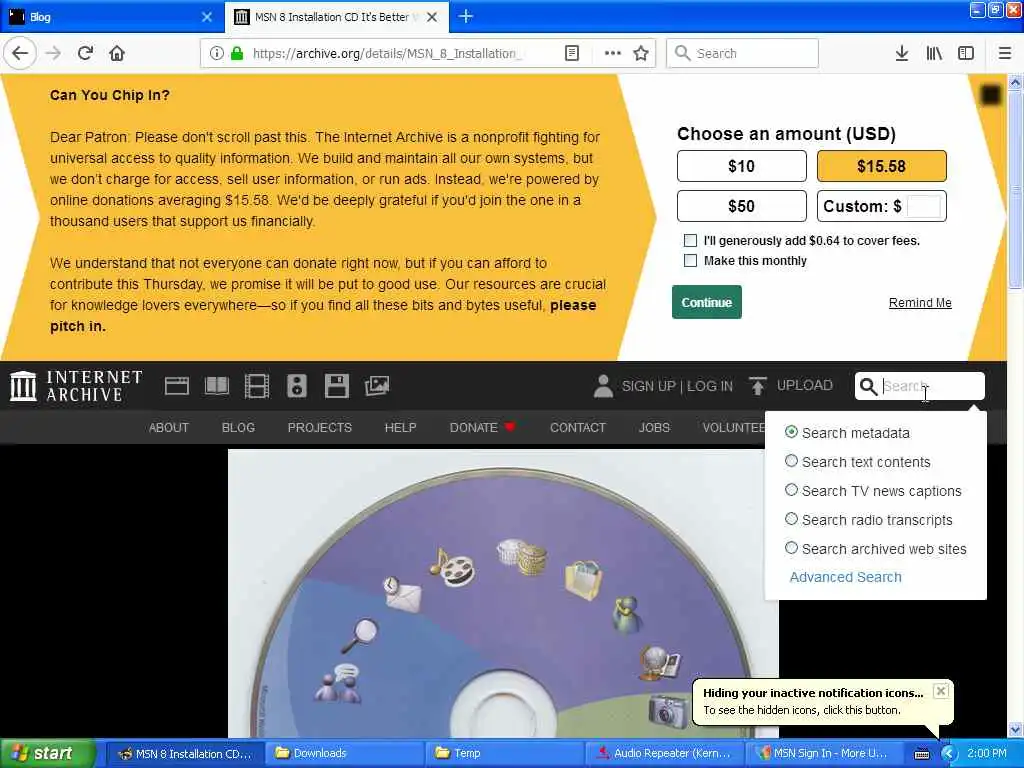Open a new browser tab

[466, 16]
